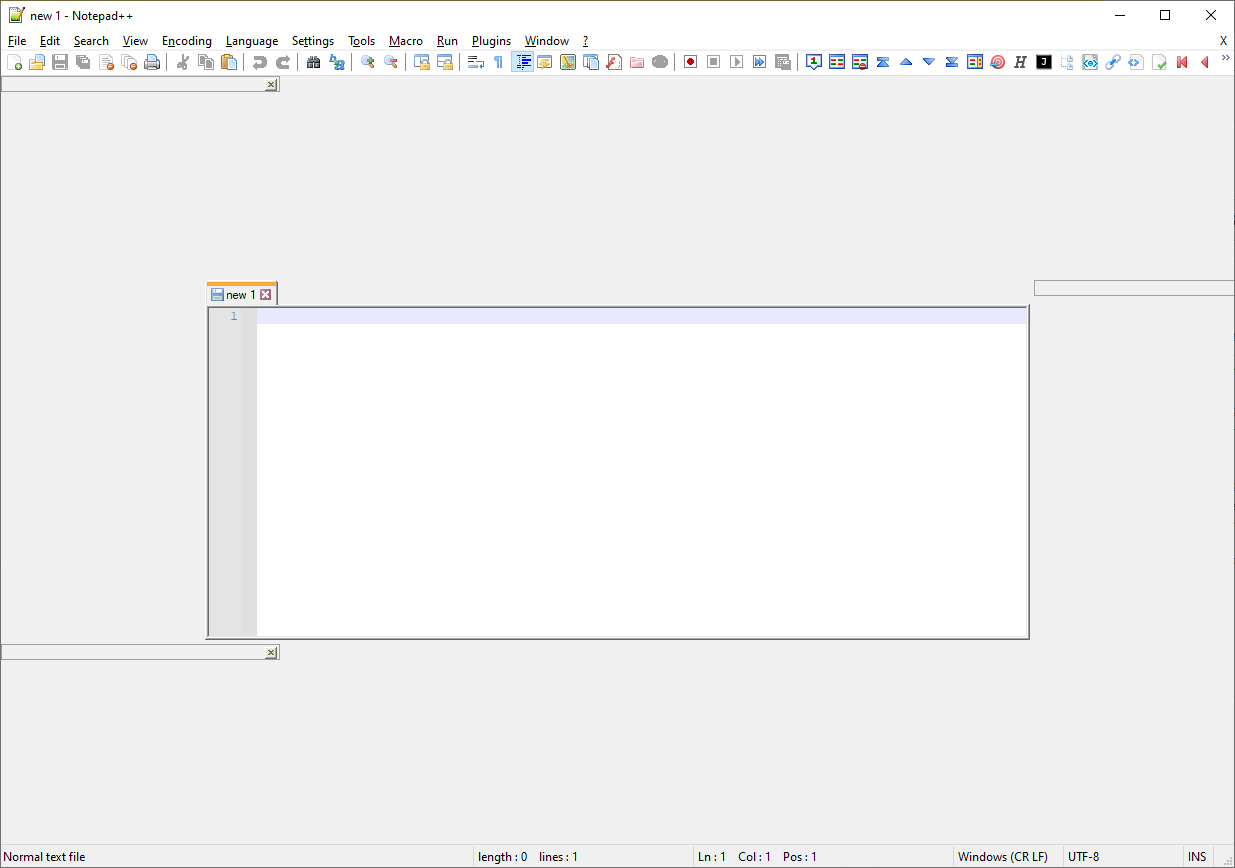This screenshot has width=1235, height=868.
Task: Start macro recording with red dot icon
Action: (691, 62)
